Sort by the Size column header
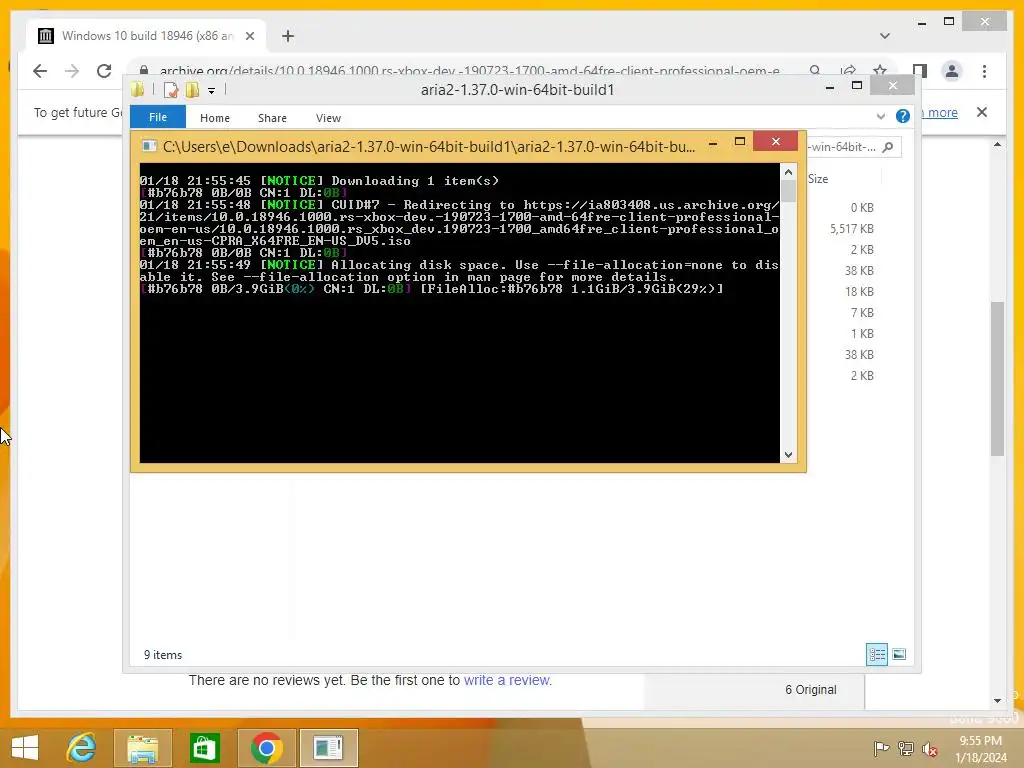 (x=818, y=179)
